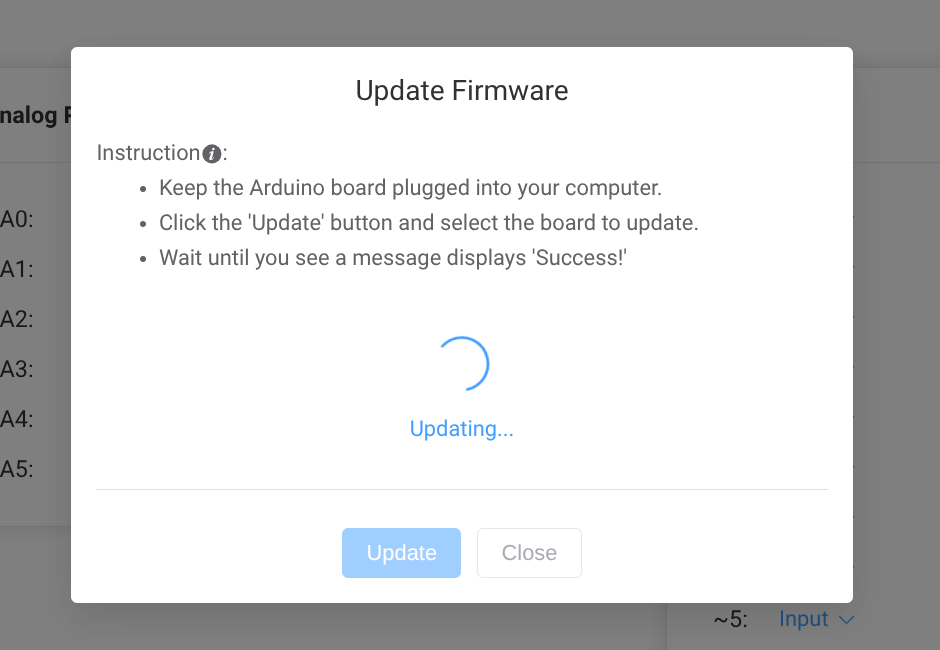Select the A0 analog pin label

click(x=17, y=219)
